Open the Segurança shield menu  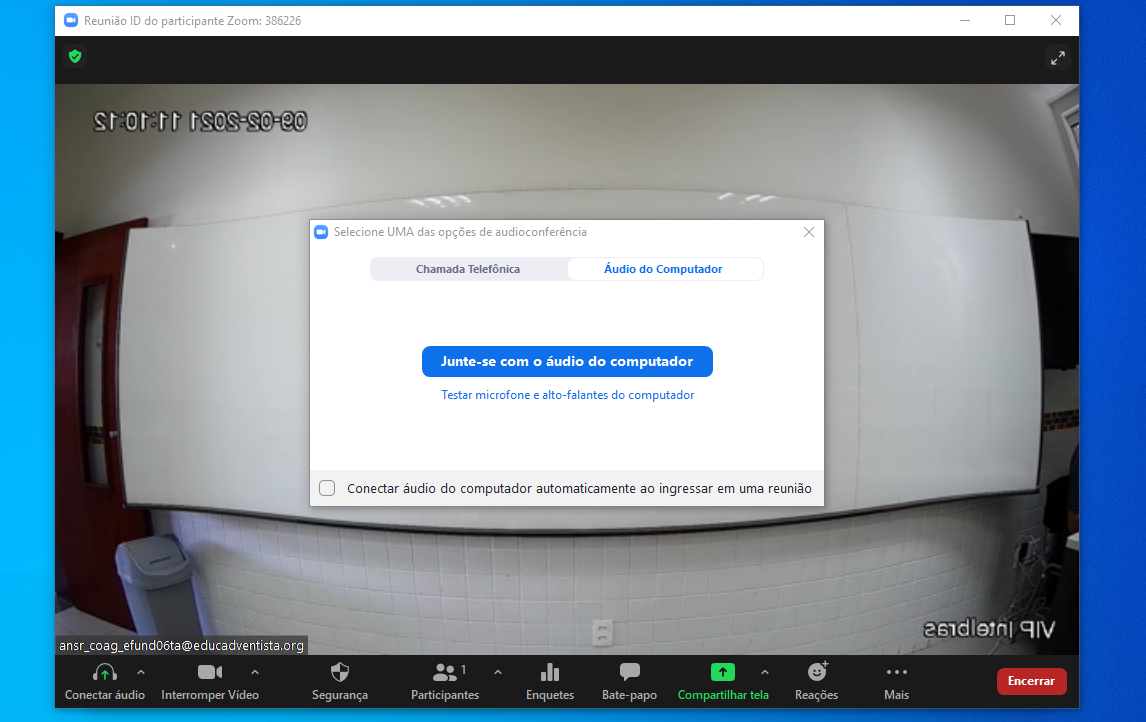coord(340,673)
